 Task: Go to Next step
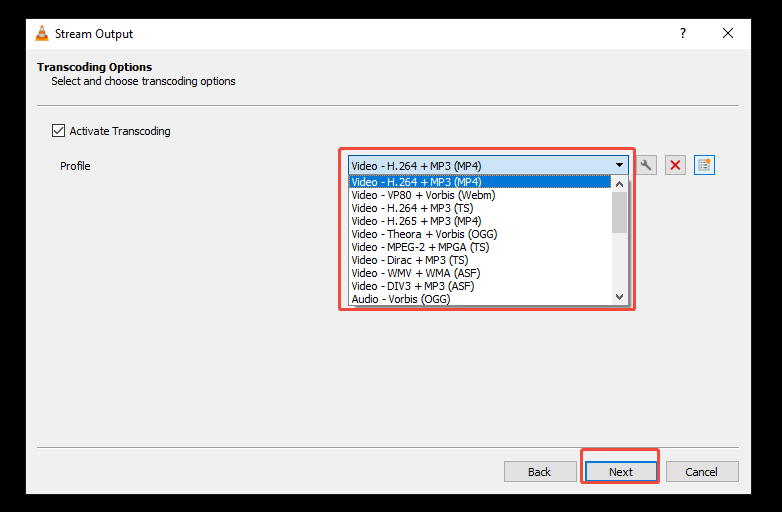[620, 472]
